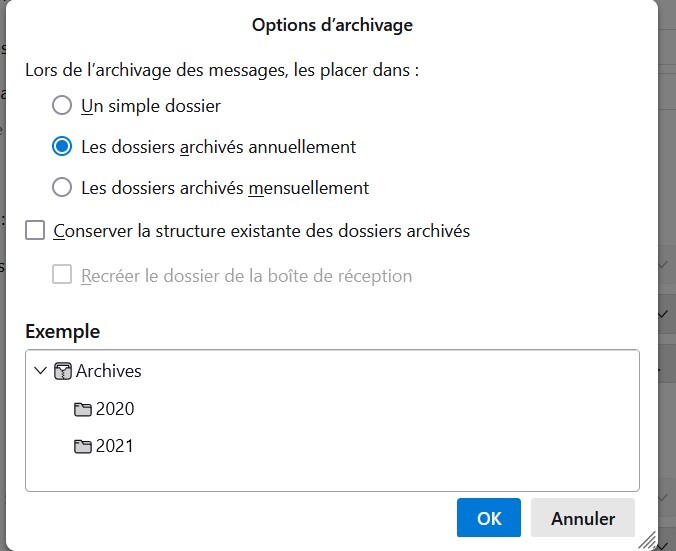The width and height of the screenshot is (676, 551).
Task: Select the 2020 label in example tree
Action: pos(115,409)
